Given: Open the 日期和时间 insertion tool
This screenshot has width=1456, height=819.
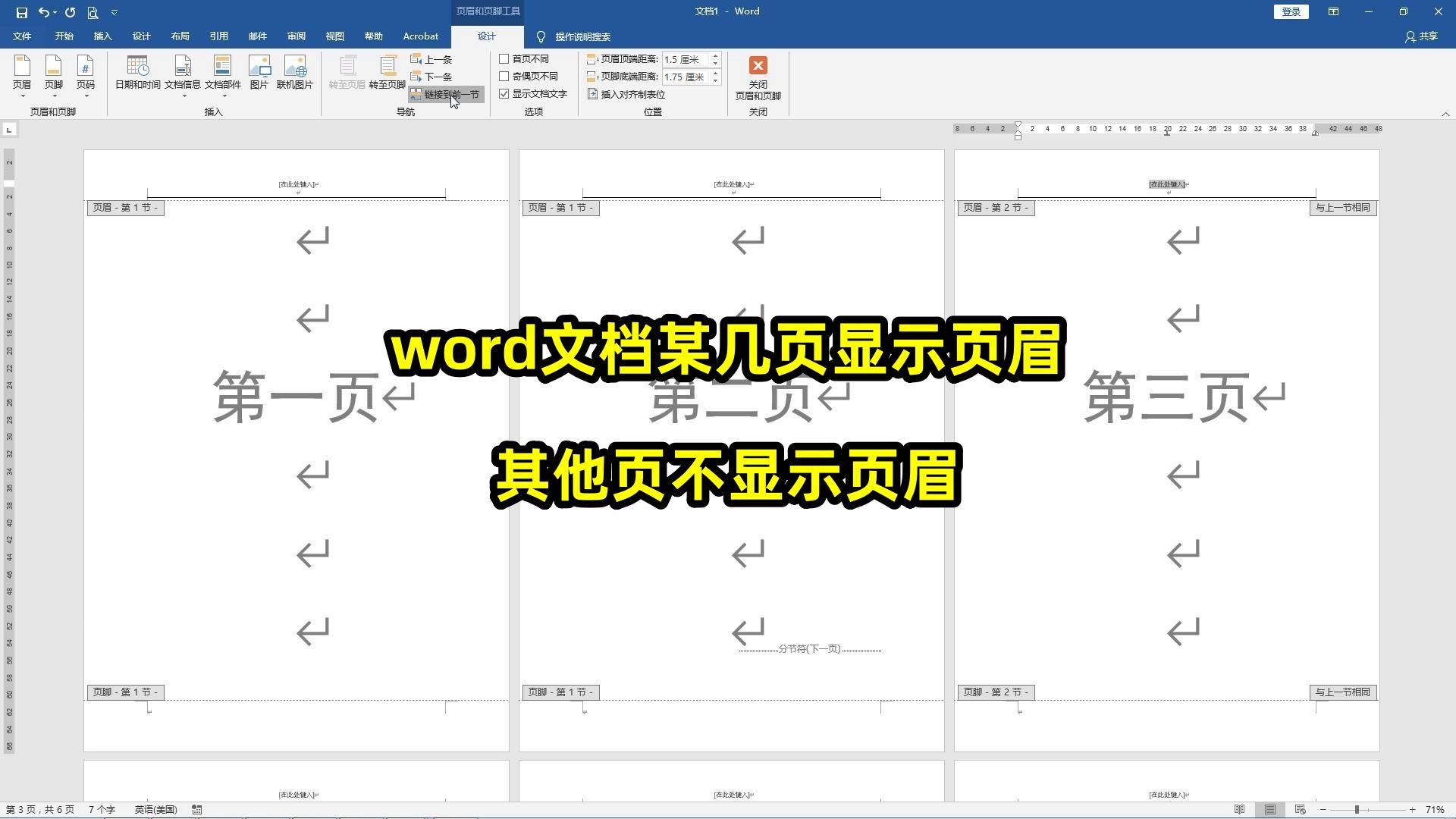Looking at the screenshot, I should 138,72.
